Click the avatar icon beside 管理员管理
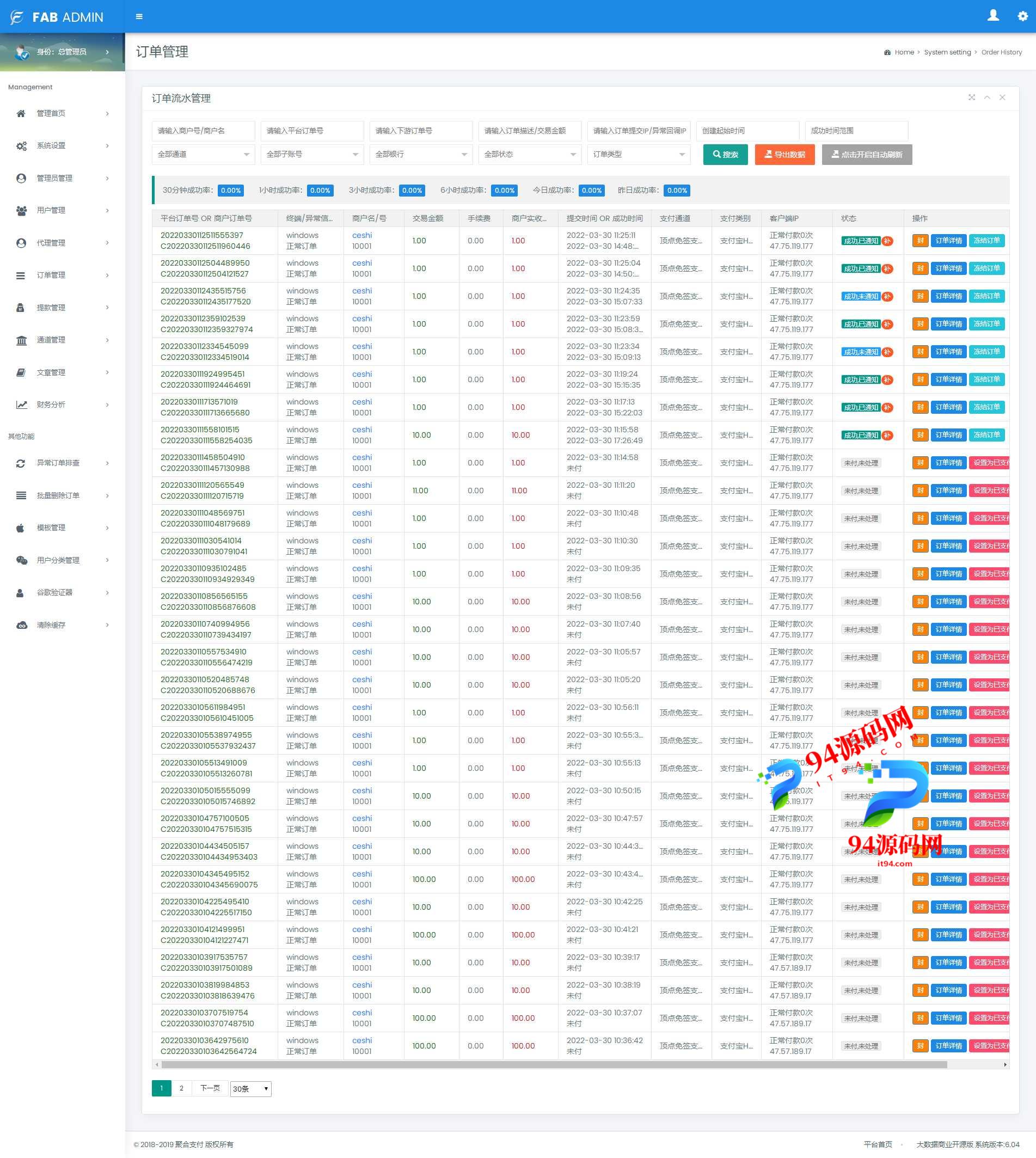Viewport: 1036px width, 1158px height. click(21, 178)
